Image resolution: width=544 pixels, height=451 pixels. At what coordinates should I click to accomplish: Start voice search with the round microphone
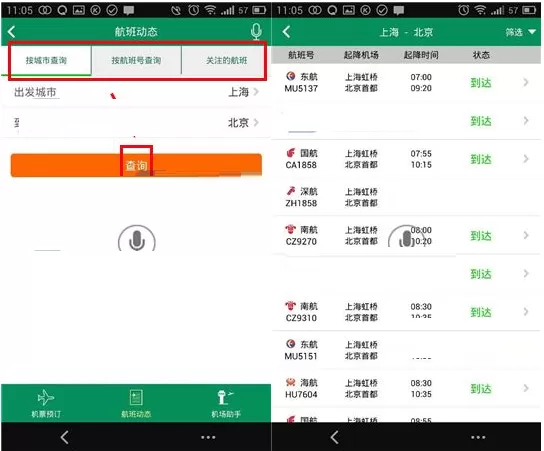pyautogui.click(x=137, y=239)
